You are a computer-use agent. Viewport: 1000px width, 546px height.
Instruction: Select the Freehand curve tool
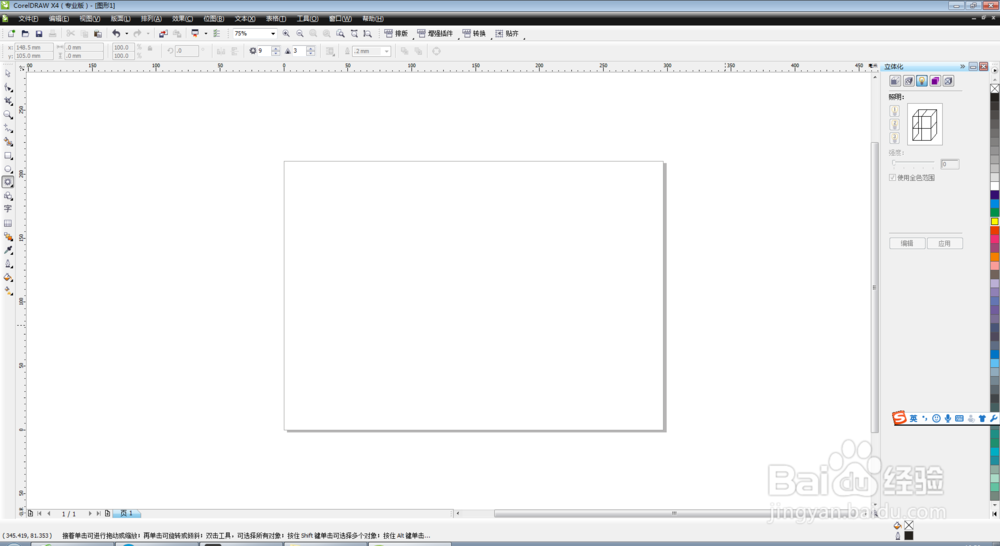click(8, 128)
